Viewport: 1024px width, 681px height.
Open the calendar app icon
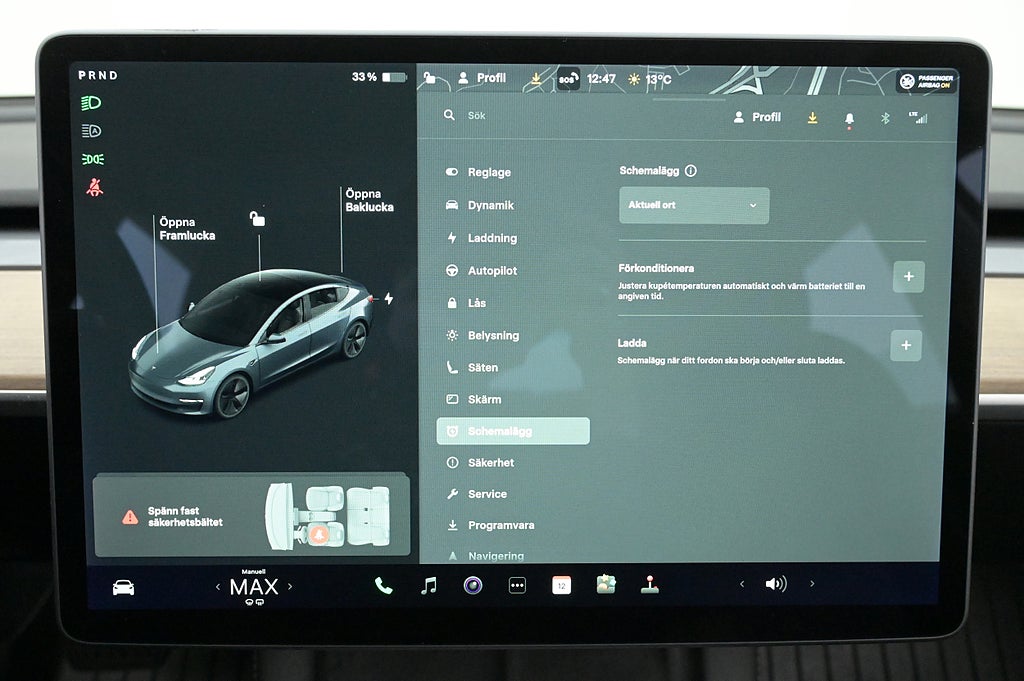561,585
